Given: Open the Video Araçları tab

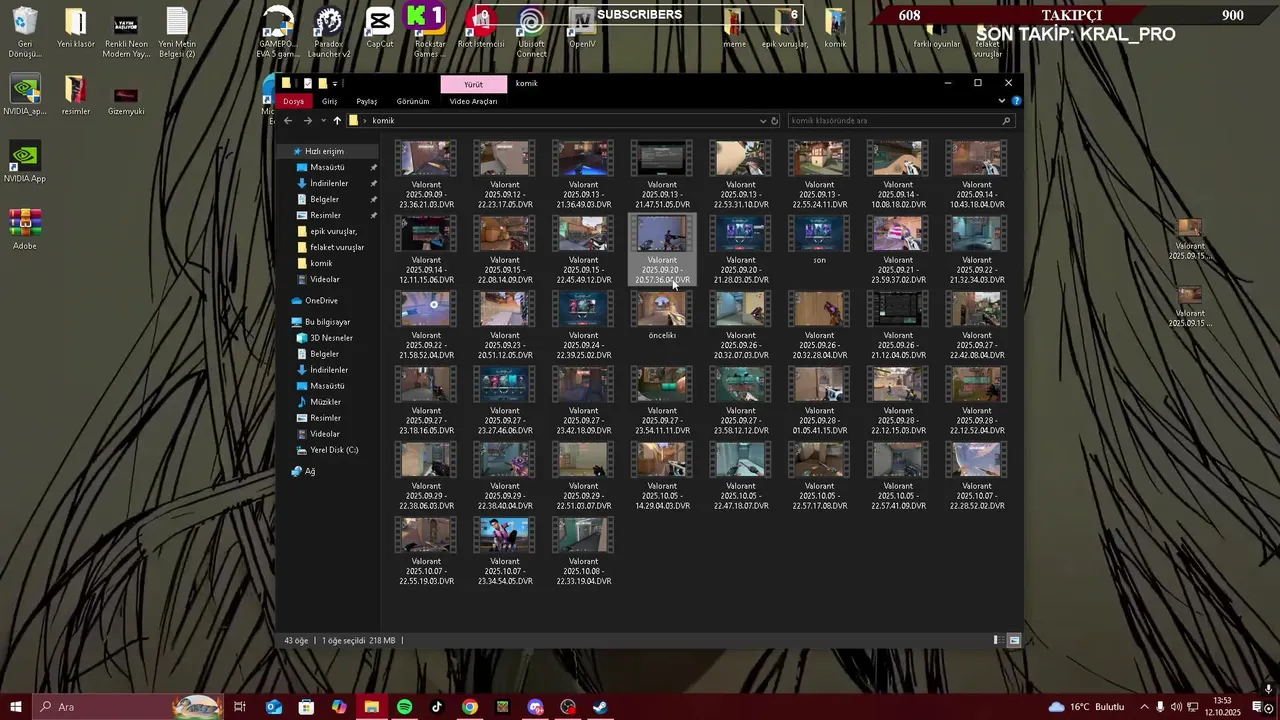Looking at the screenshot, I should coord(473,101).
